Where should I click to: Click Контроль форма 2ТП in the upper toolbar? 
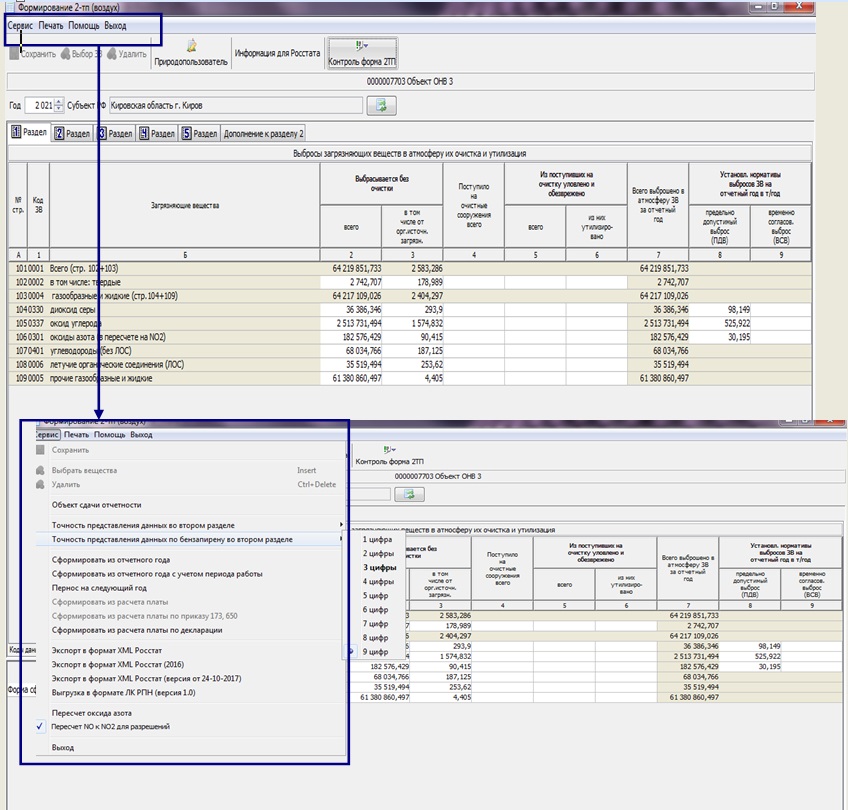click(x=362, y=53)
